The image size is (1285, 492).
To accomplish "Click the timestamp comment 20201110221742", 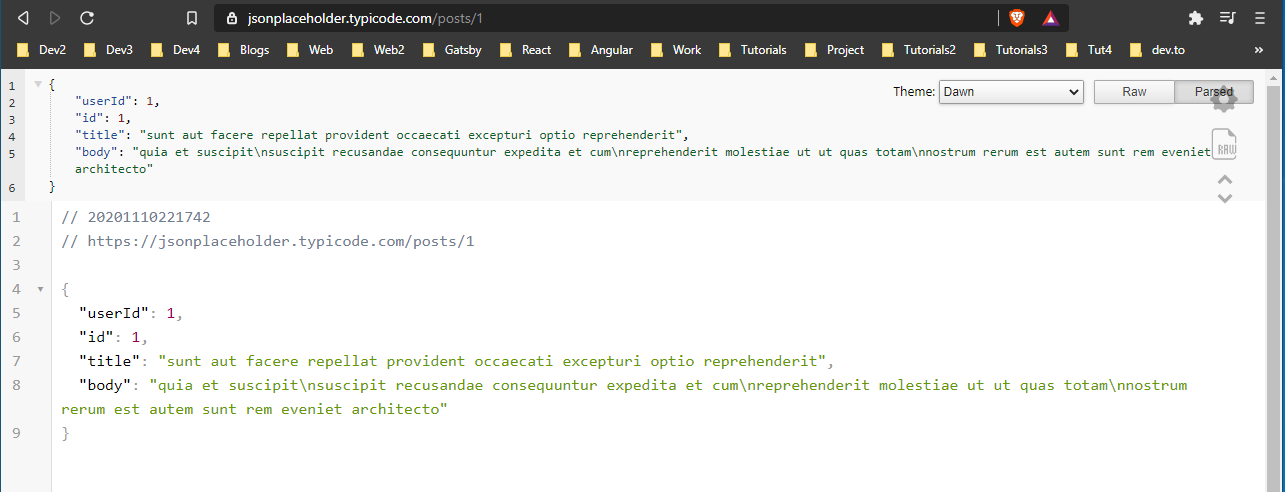I will pos(136,217).
